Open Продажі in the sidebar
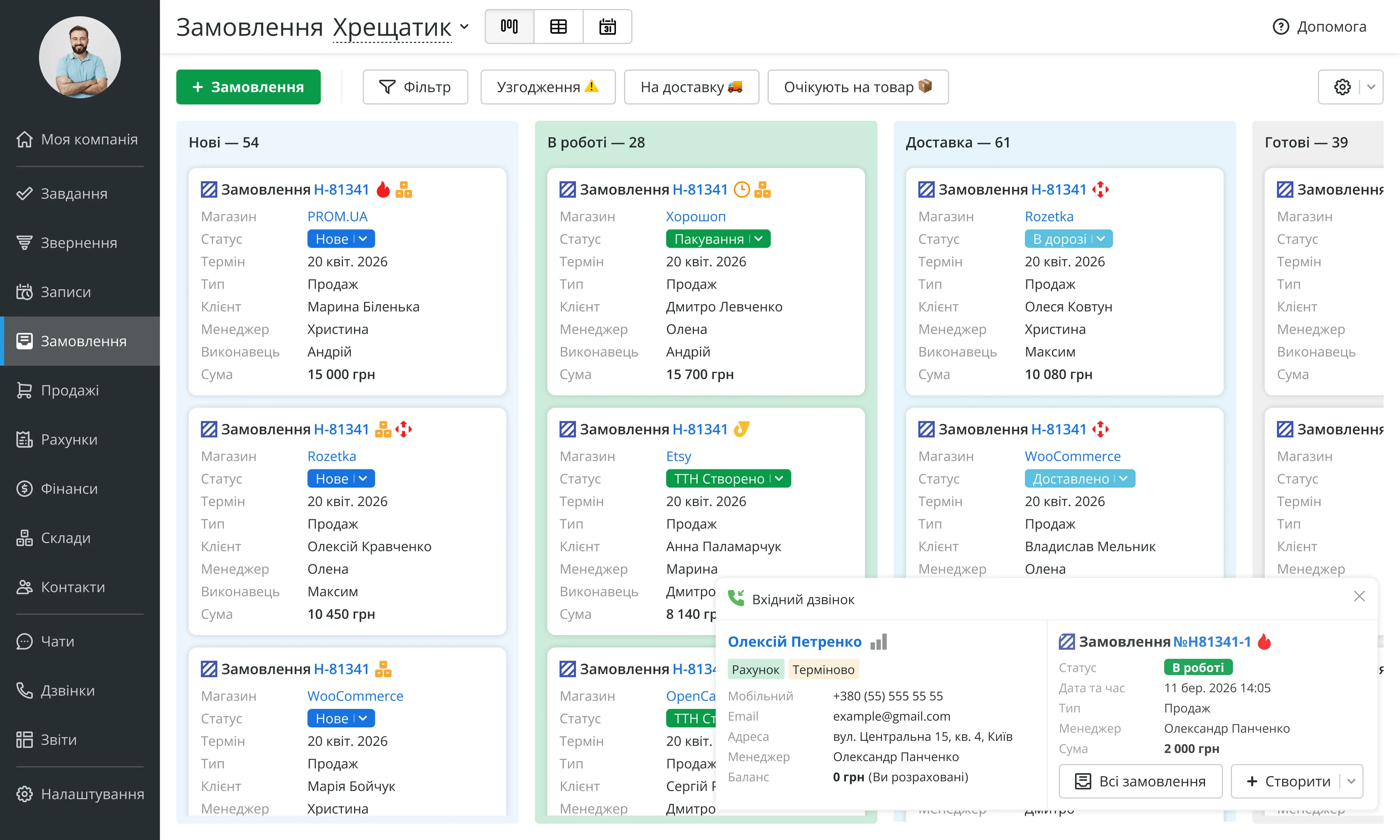Screen dimensions: 1400x840 click(80, 391)
